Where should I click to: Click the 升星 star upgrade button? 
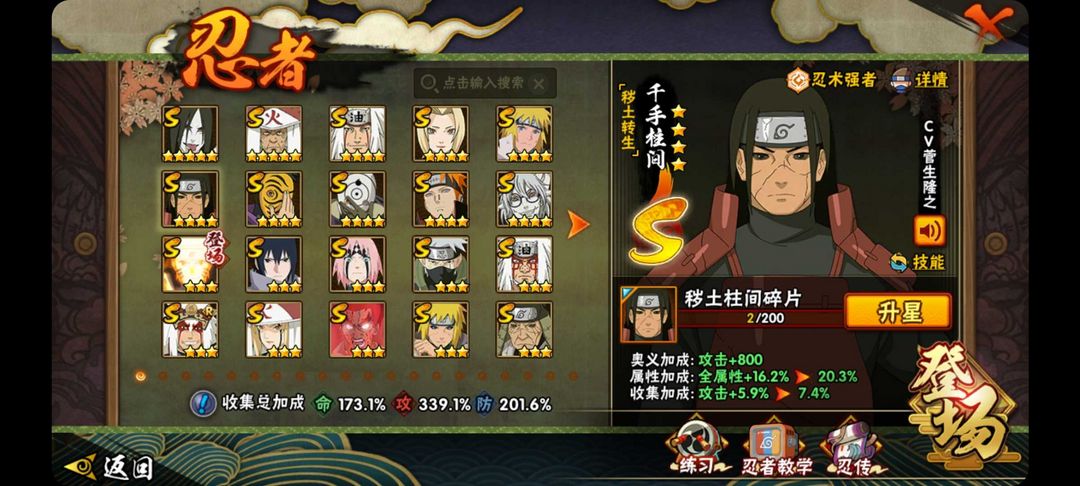pyautogui.click(x=897, y=311)
